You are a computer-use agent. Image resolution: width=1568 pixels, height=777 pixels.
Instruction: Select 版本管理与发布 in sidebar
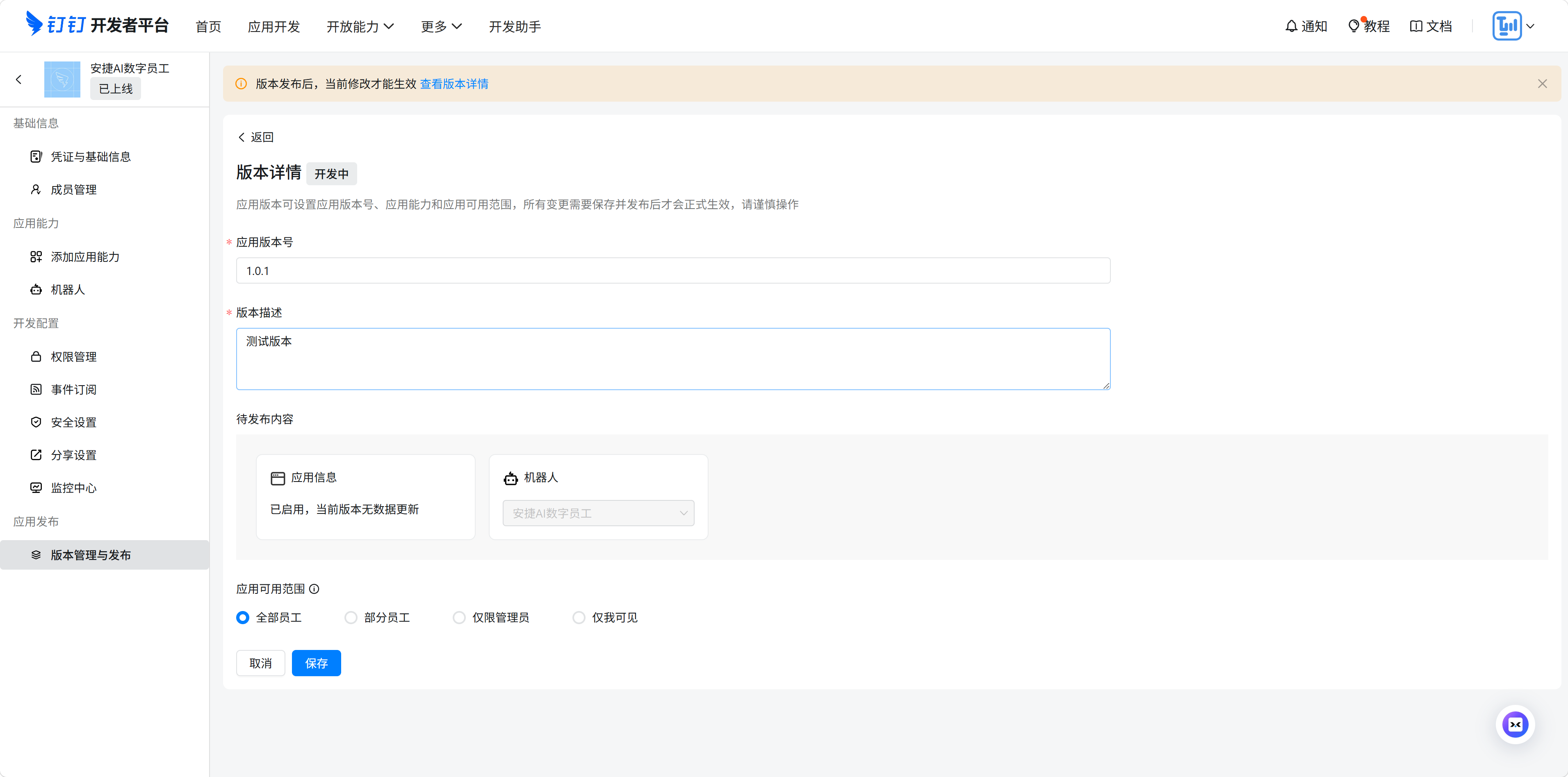105,555
